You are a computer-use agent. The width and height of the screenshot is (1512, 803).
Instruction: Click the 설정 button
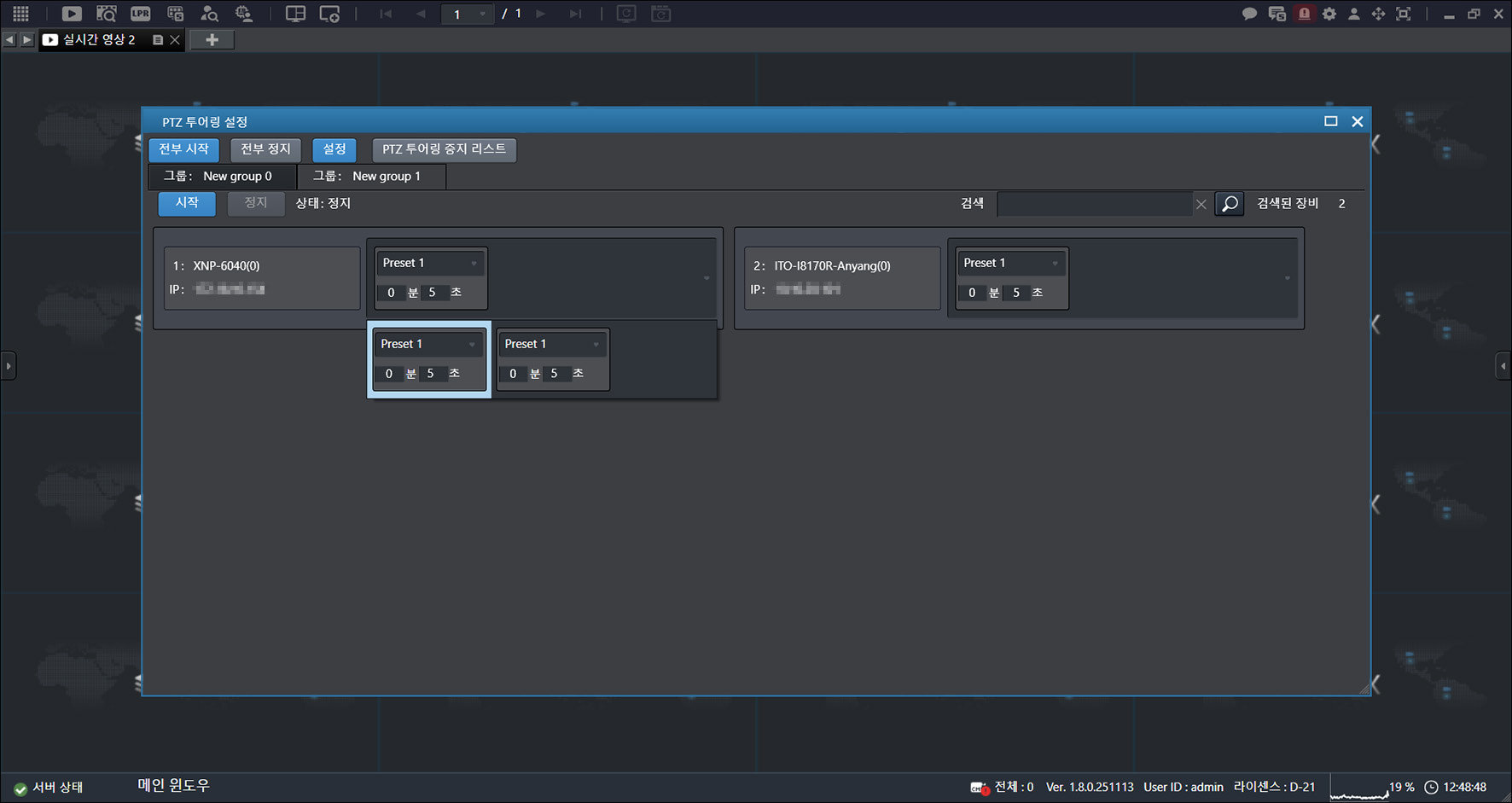(334, 149)
